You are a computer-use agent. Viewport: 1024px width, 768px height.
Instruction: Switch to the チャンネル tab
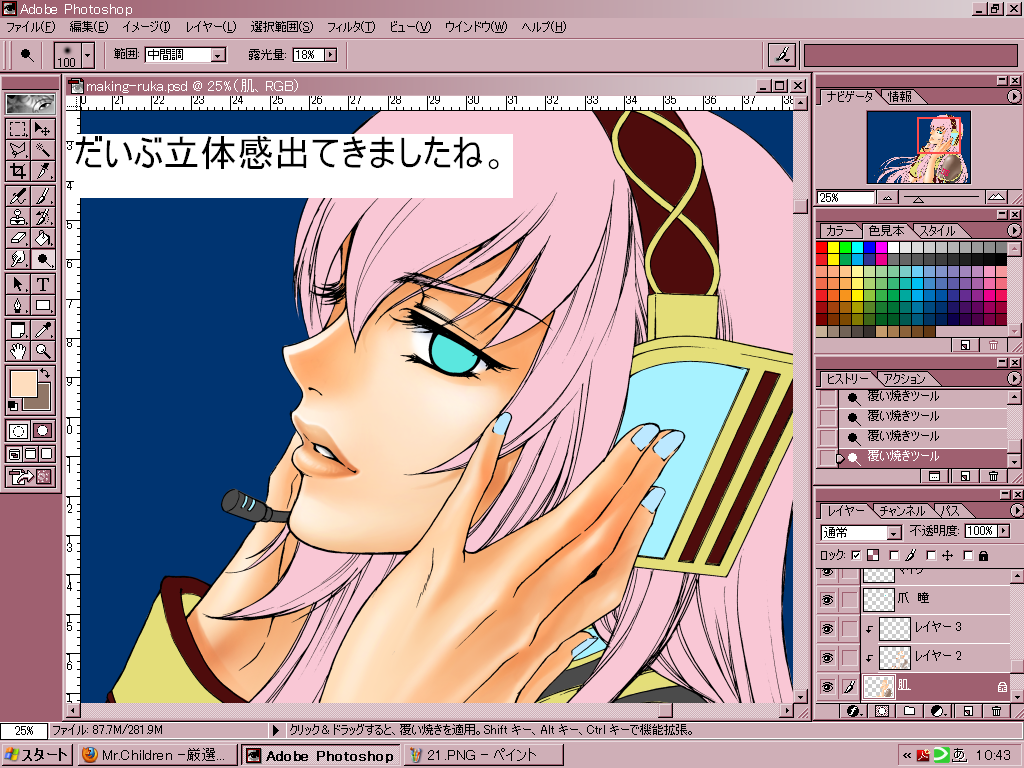click(902, 511)
